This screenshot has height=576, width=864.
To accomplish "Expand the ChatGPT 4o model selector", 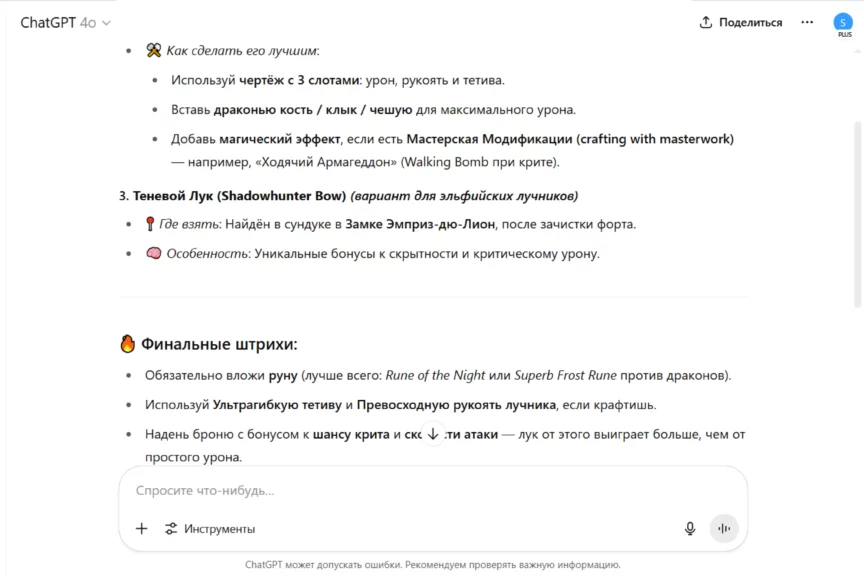I will click(65, 22).
